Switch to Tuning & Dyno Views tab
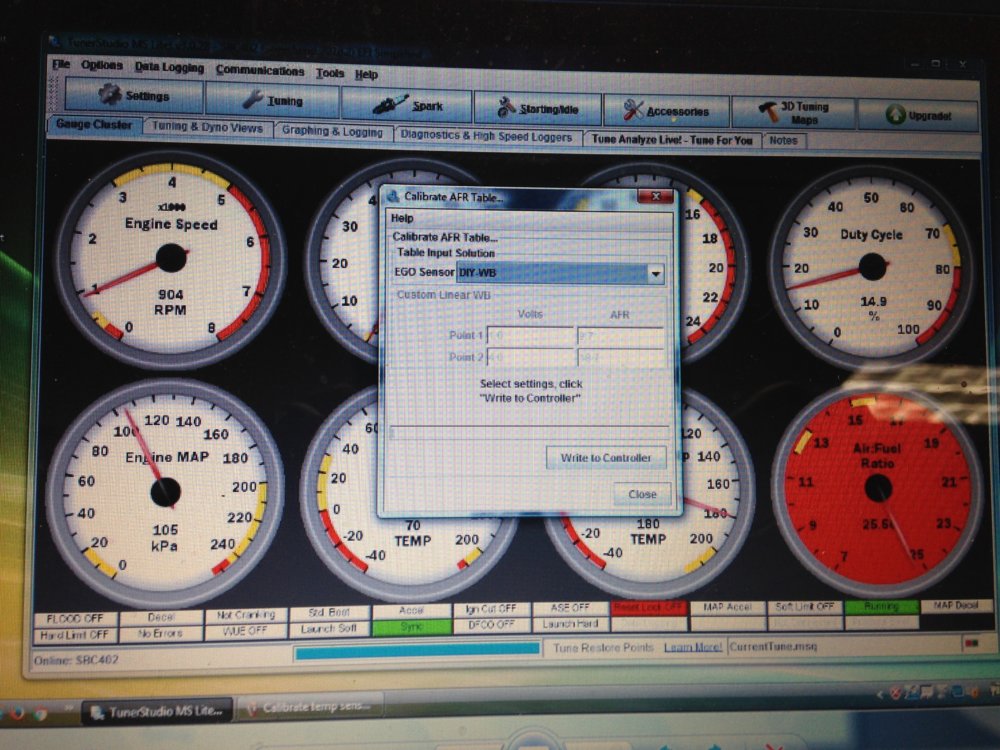 point(207,127)
